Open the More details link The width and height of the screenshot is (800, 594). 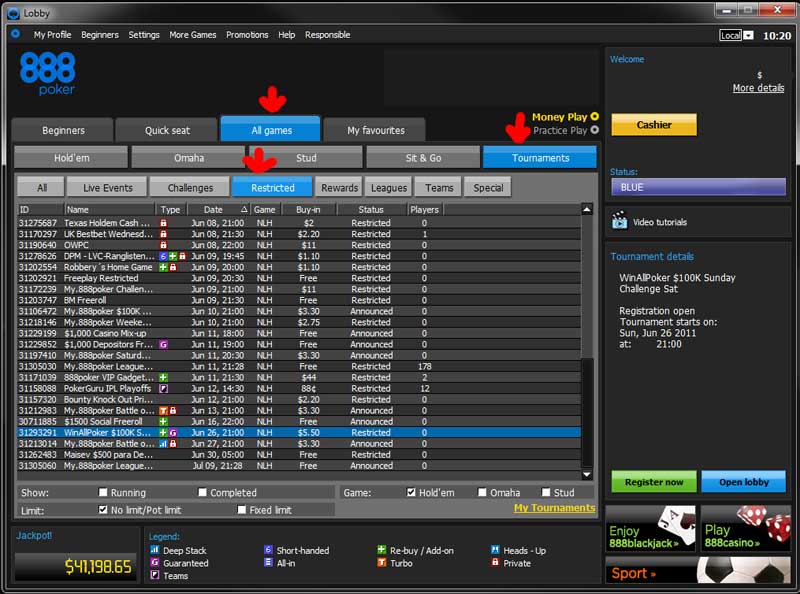[758, 88]
